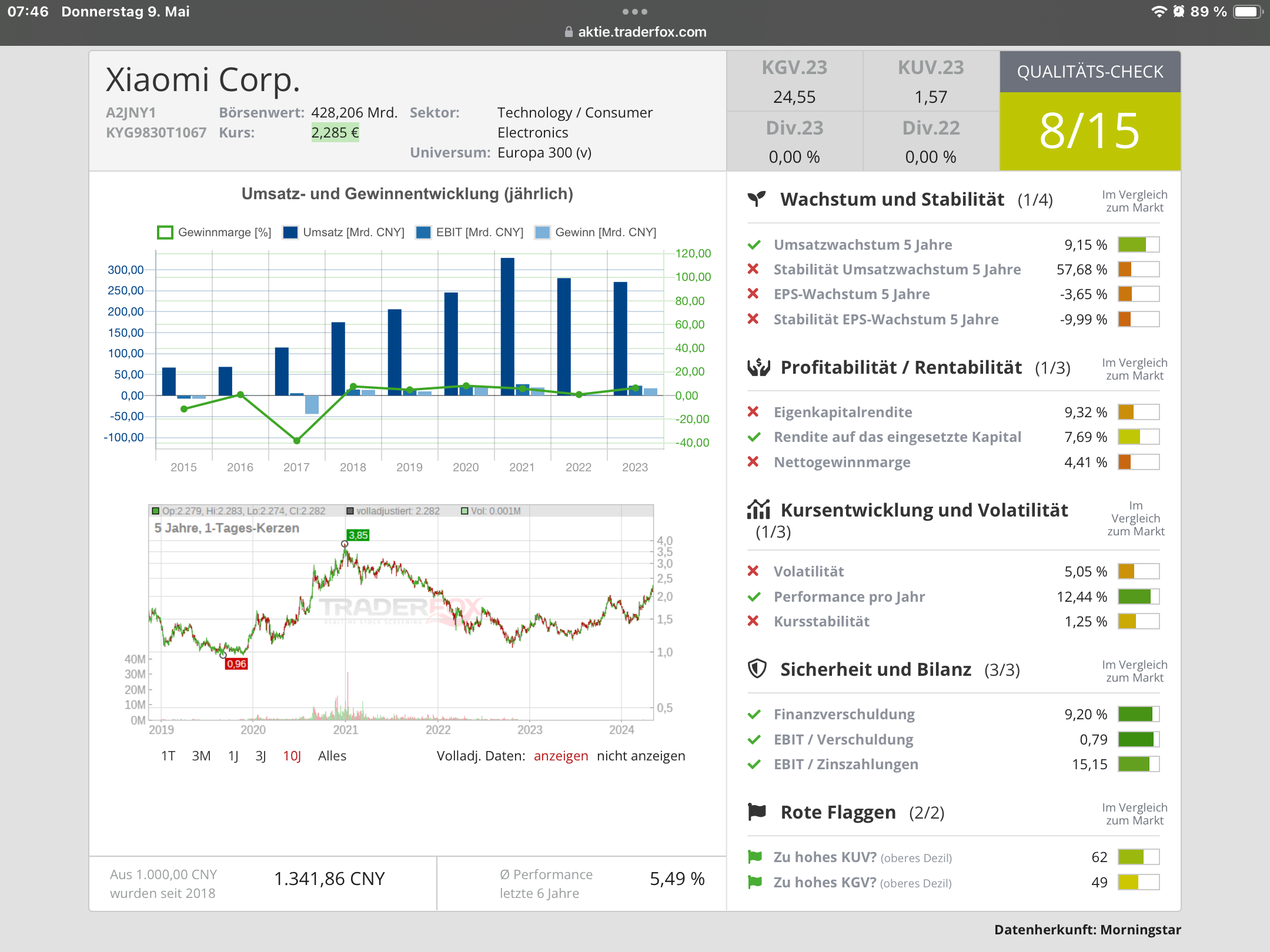Select the 3J chart timeframe

[260, 756]
